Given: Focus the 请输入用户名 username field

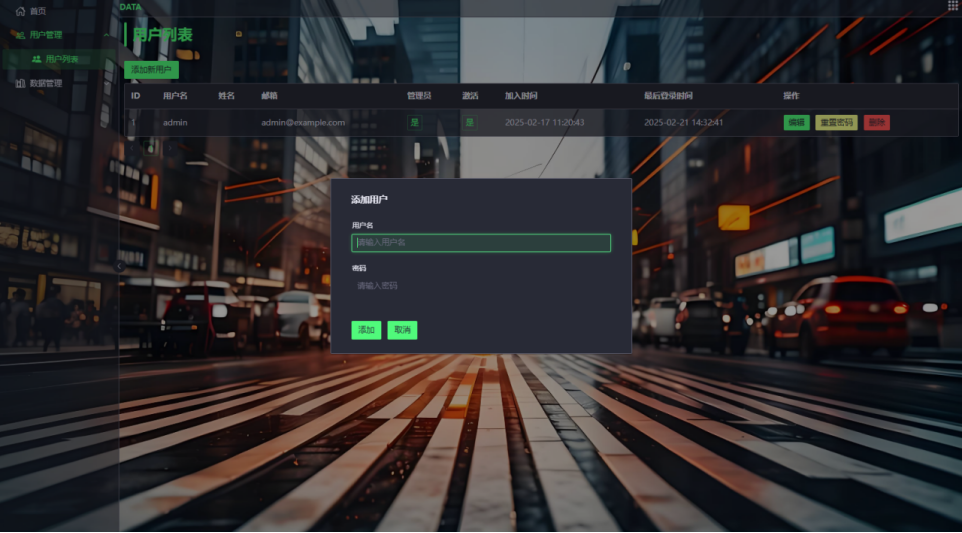Looking at the screenshot, I should (x=481, y=243).
